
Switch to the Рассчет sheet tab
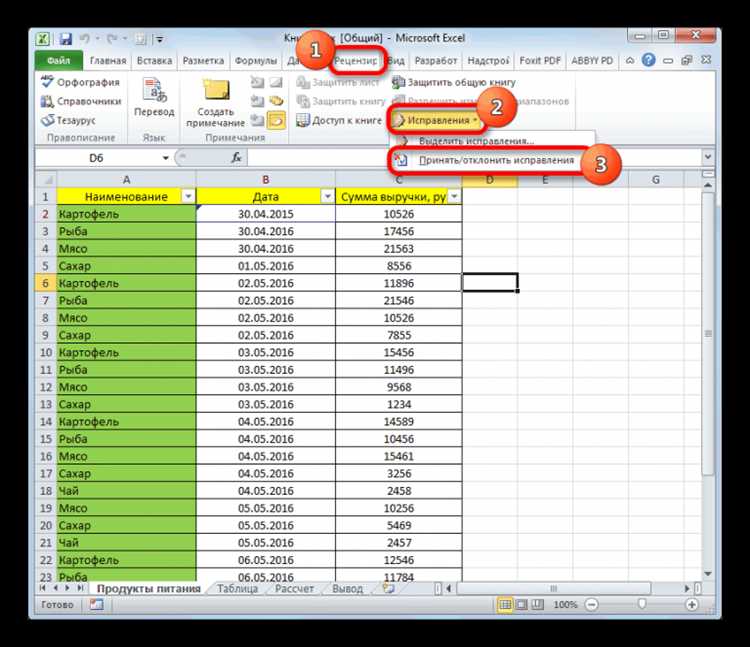[x=294, y=589]
